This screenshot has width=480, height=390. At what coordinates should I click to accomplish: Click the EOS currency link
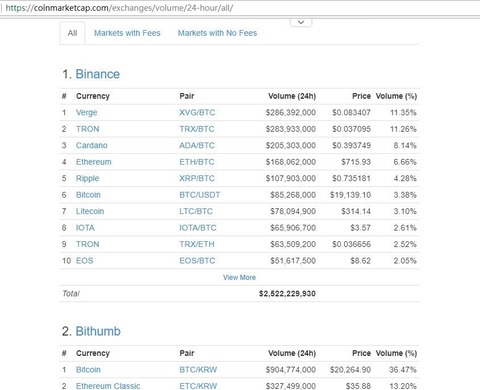85,261
